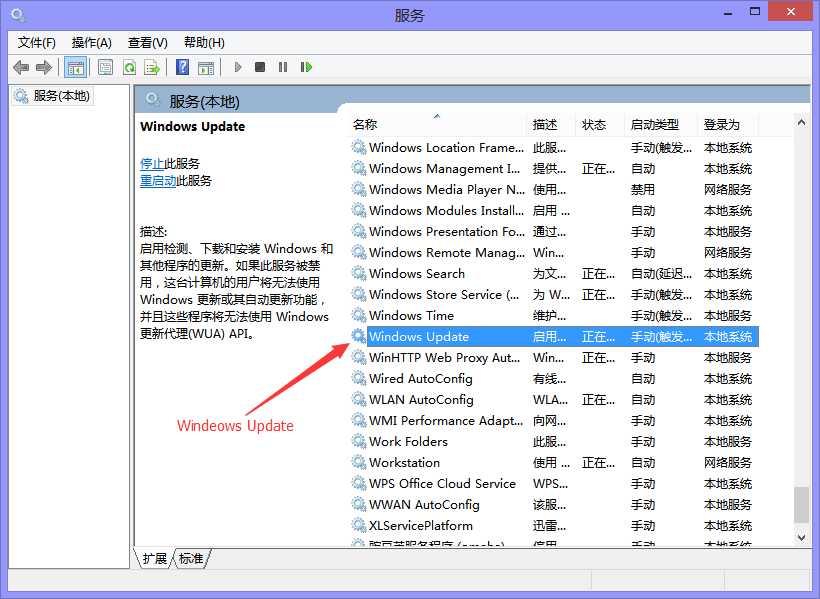Open the 操作(A) menu
This screenshot has height=599, width=820.
tap(92, 43)
